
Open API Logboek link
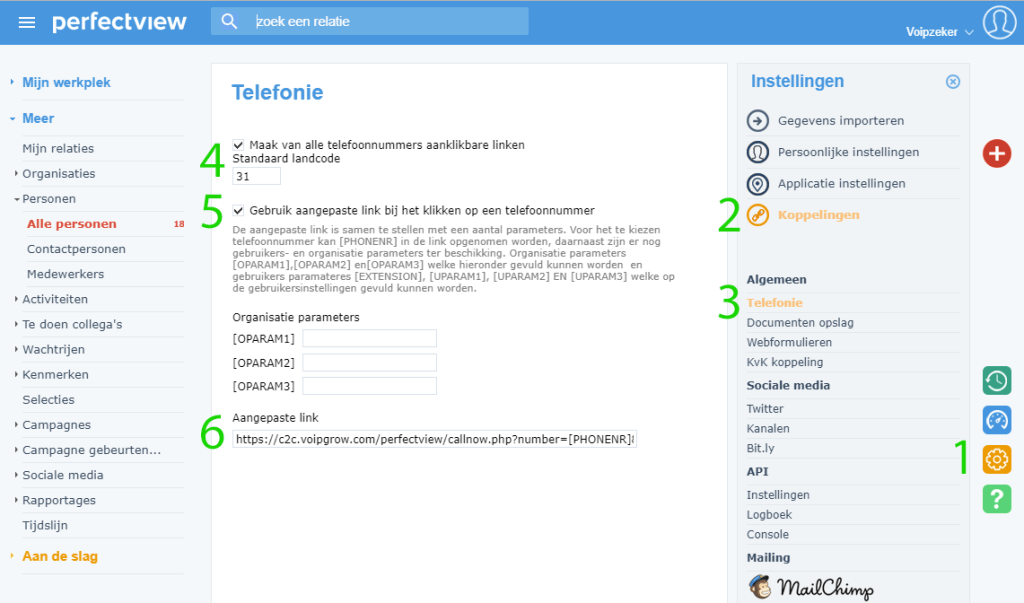pos(769,515)
